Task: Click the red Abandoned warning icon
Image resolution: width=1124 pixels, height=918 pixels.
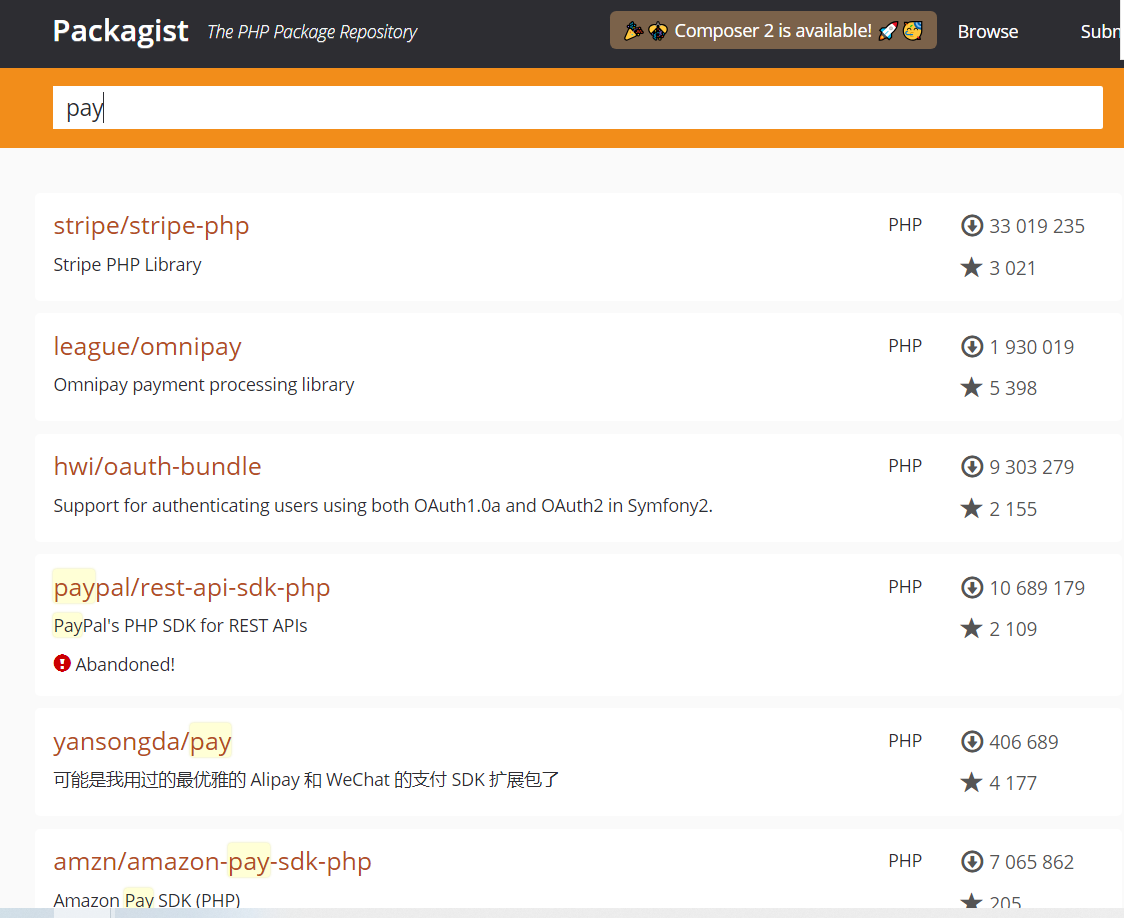Action: (x=62, y=664)
